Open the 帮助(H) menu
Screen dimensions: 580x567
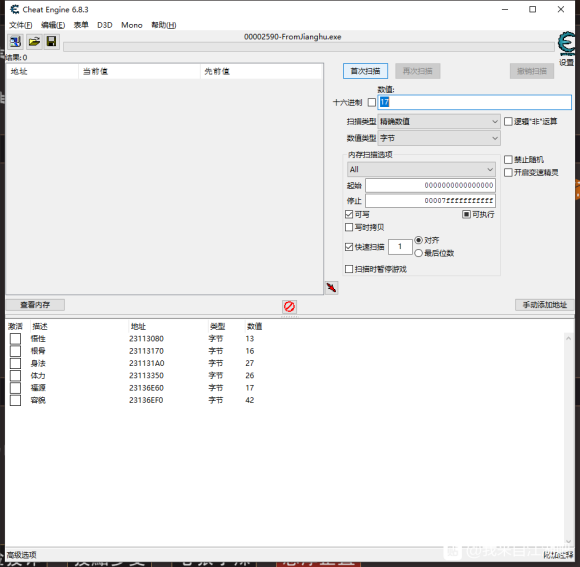[x=163, y=25]
